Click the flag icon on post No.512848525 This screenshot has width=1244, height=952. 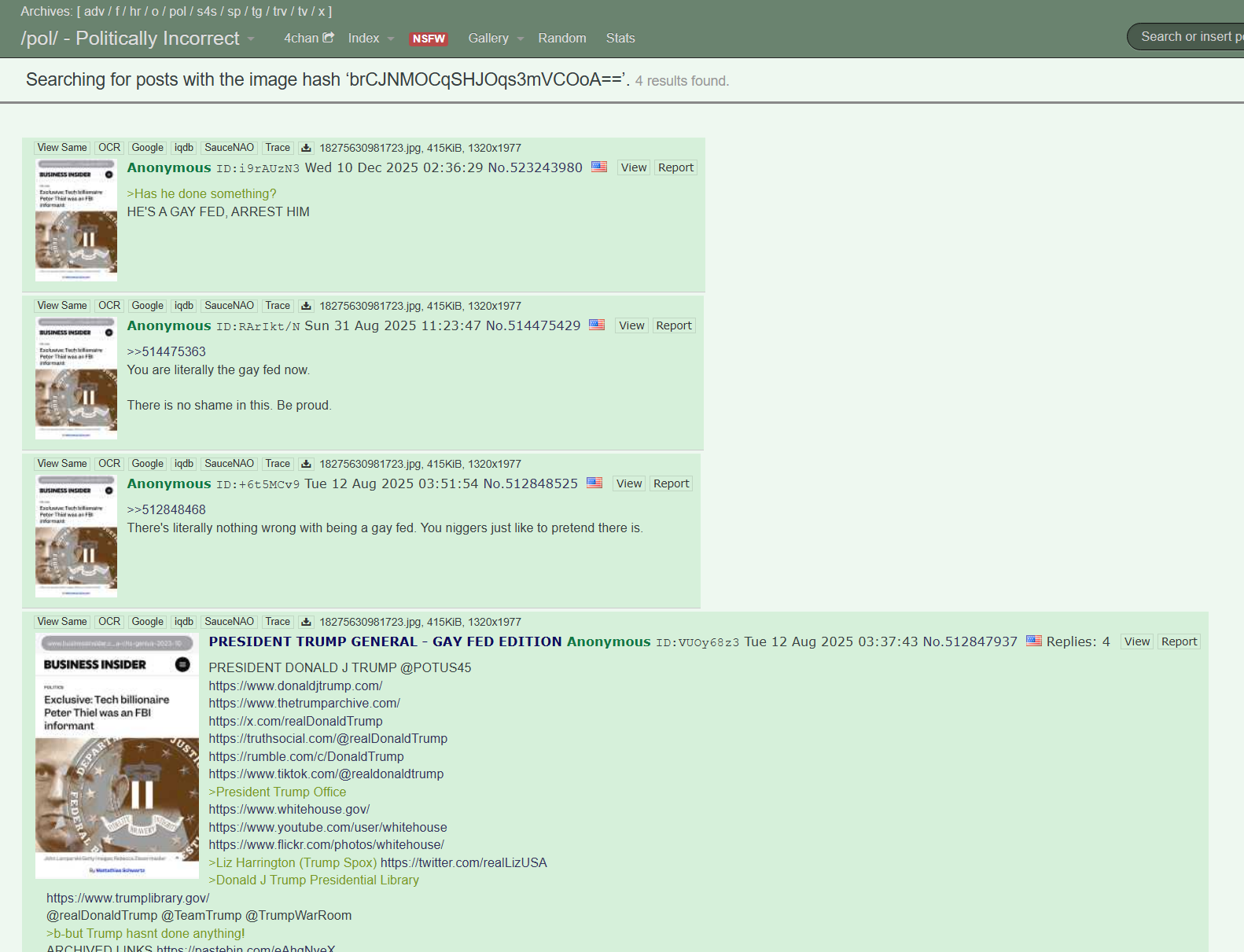594,483
